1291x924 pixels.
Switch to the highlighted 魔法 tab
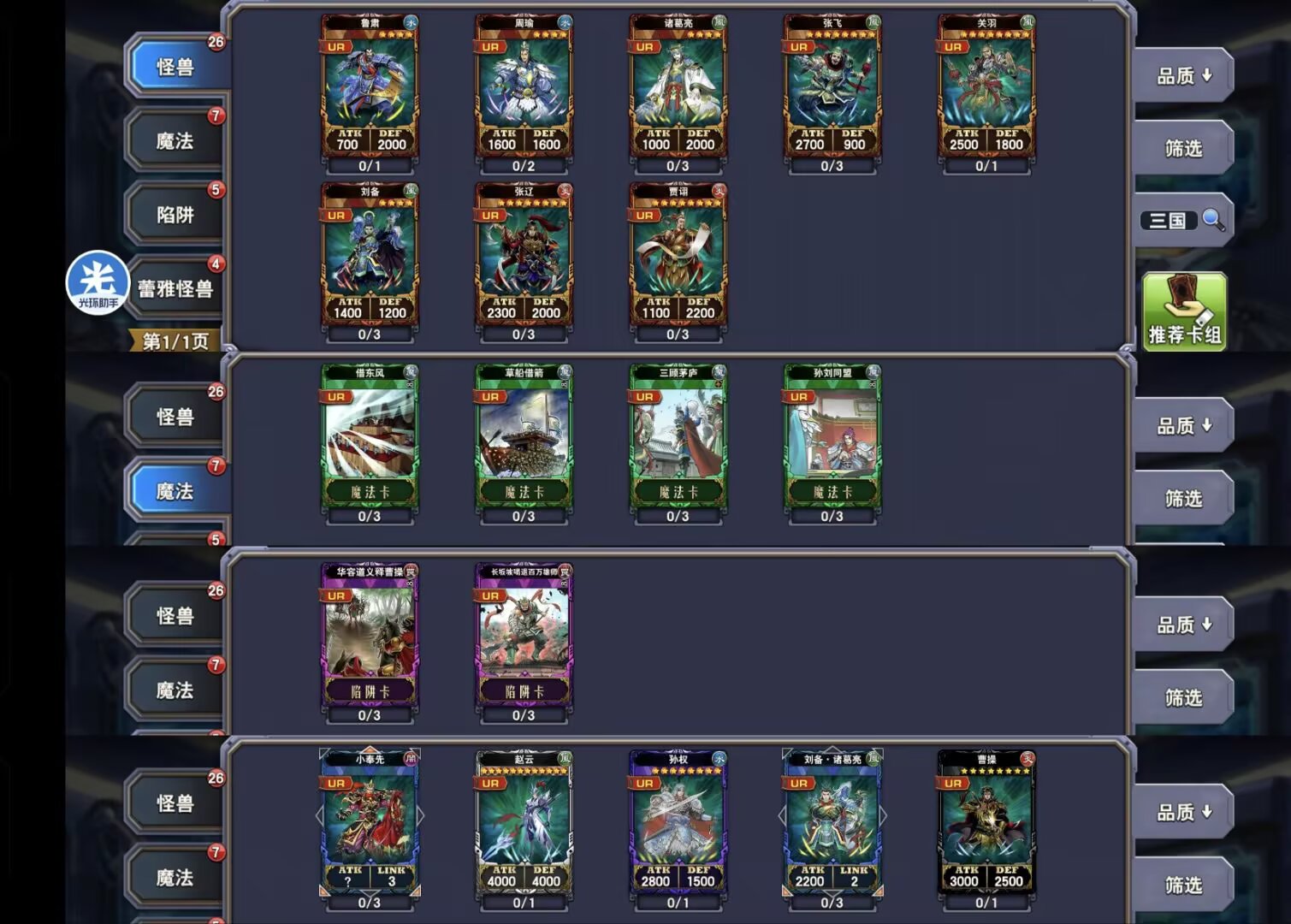pos(175,491)
